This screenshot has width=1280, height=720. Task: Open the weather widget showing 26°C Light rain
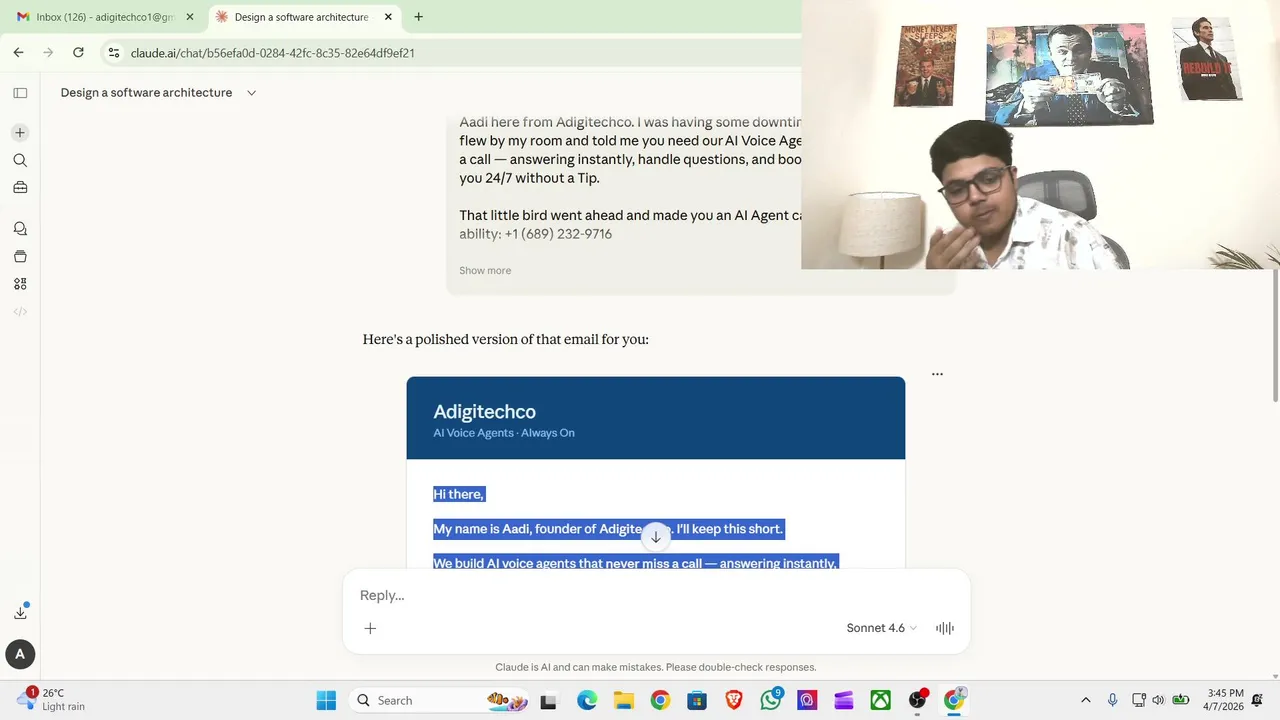tap(52, 699)
